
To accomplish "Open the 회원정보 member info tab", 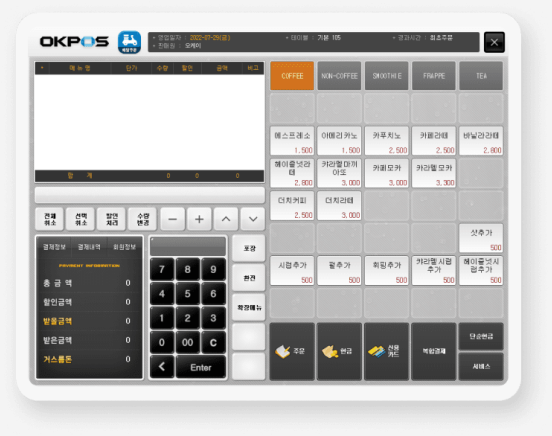I will click(124, 247).
